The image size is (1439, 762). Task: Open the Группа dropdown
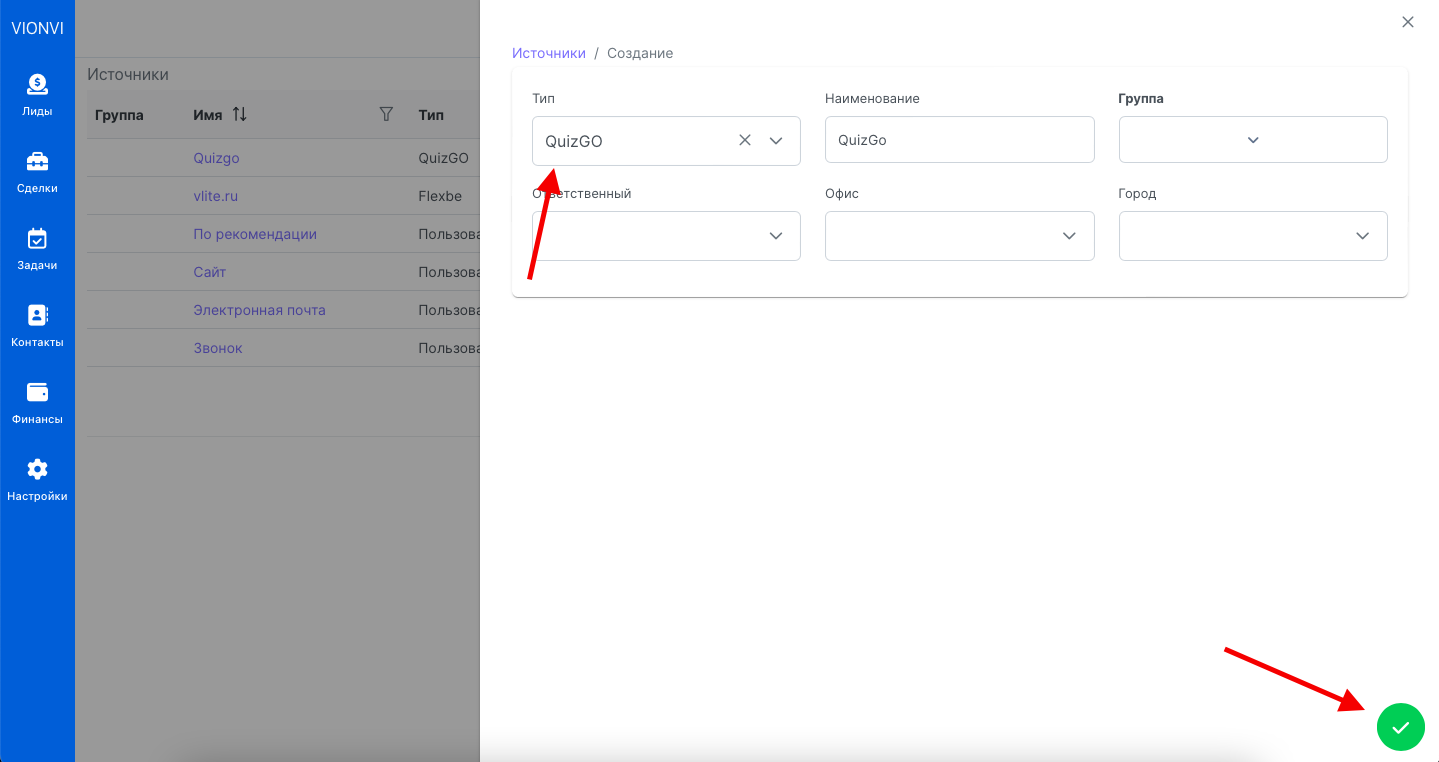tap(1253, 139)
